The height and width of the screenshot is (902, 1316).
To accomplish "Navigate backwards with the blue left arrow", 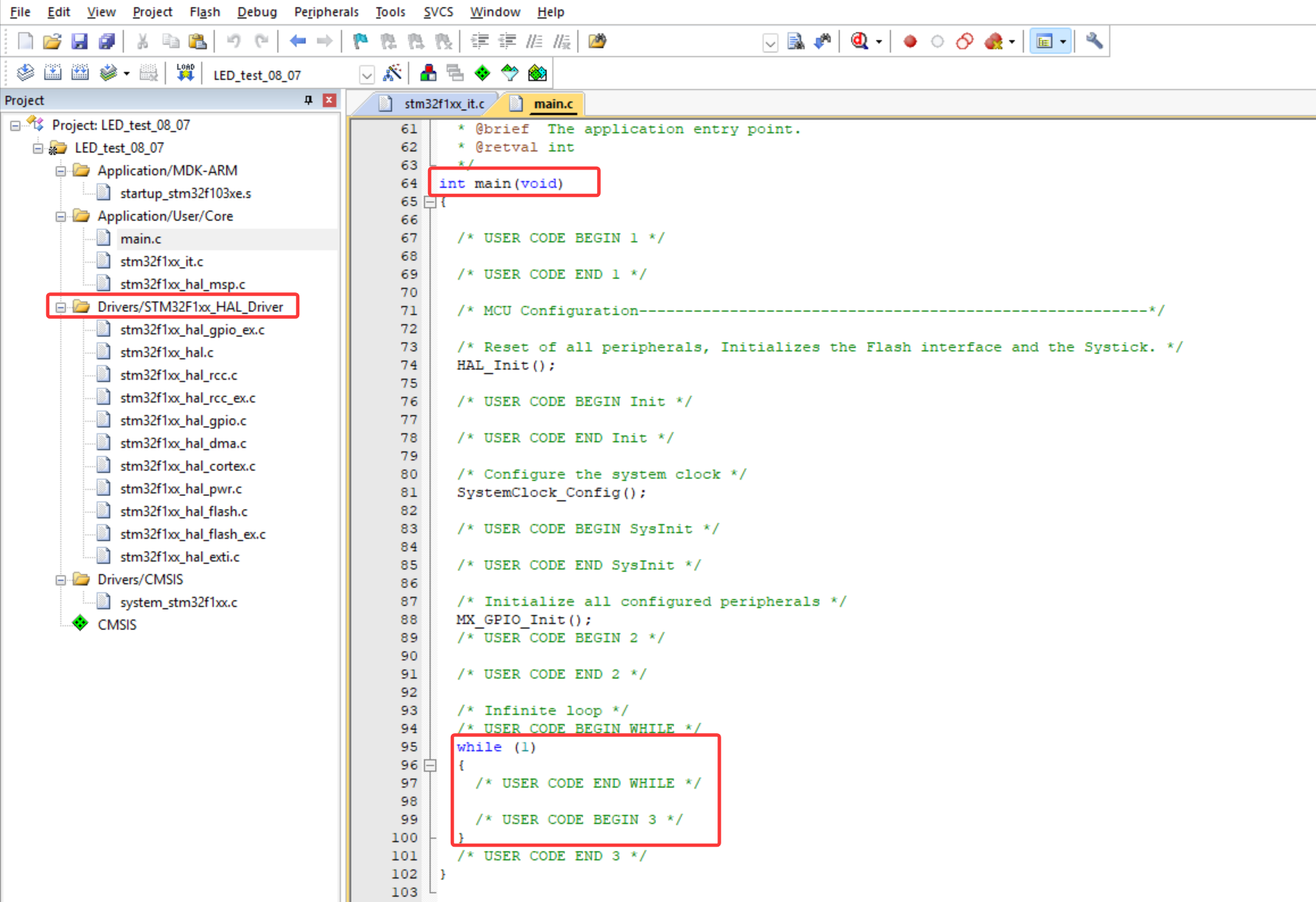I will [x=298, y=42].
